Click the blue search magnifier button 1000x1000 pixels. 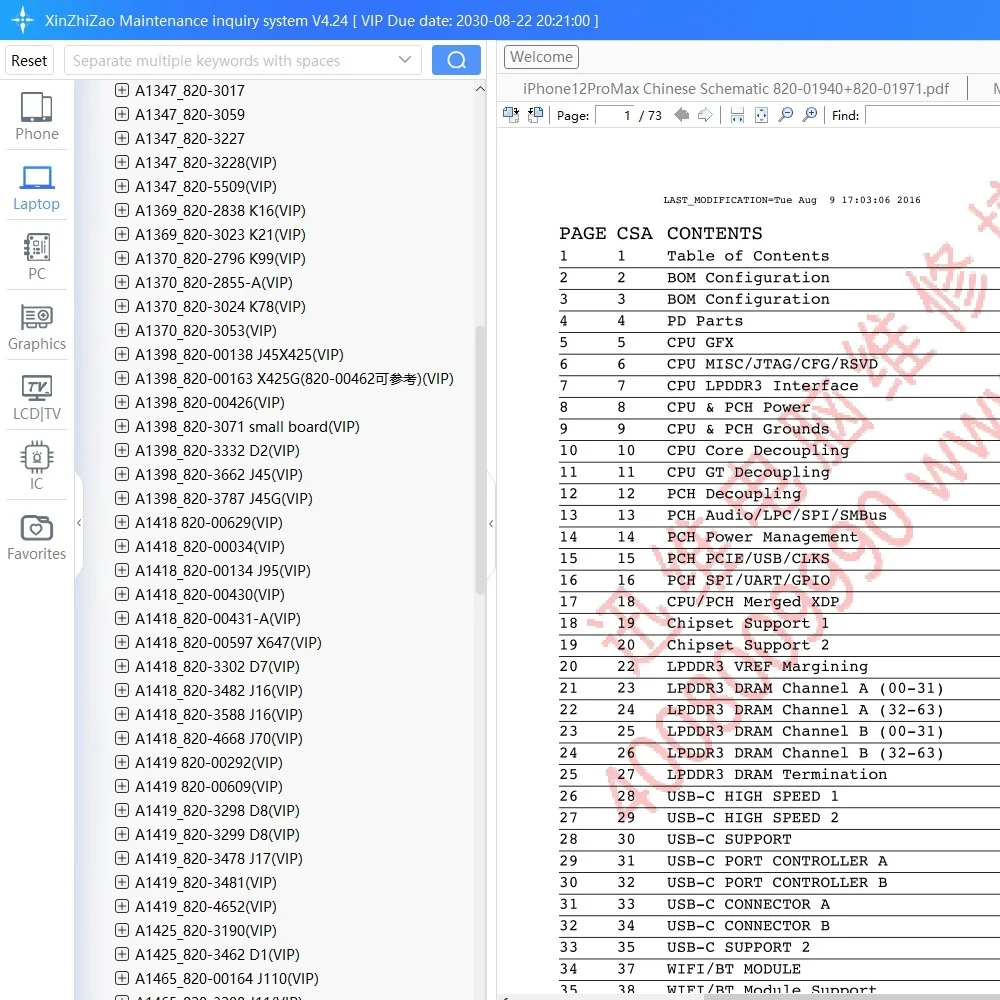456,60
